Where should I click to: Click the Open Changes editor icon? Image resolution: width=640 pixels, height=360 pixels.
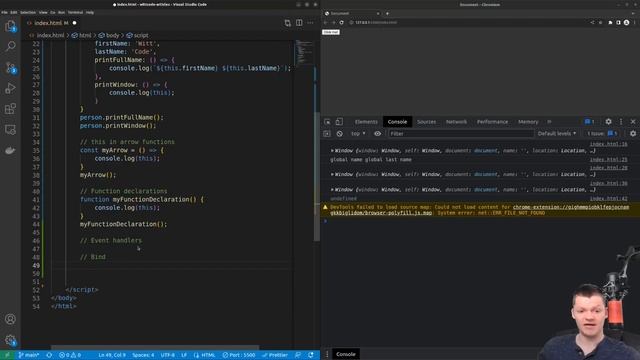287,23
